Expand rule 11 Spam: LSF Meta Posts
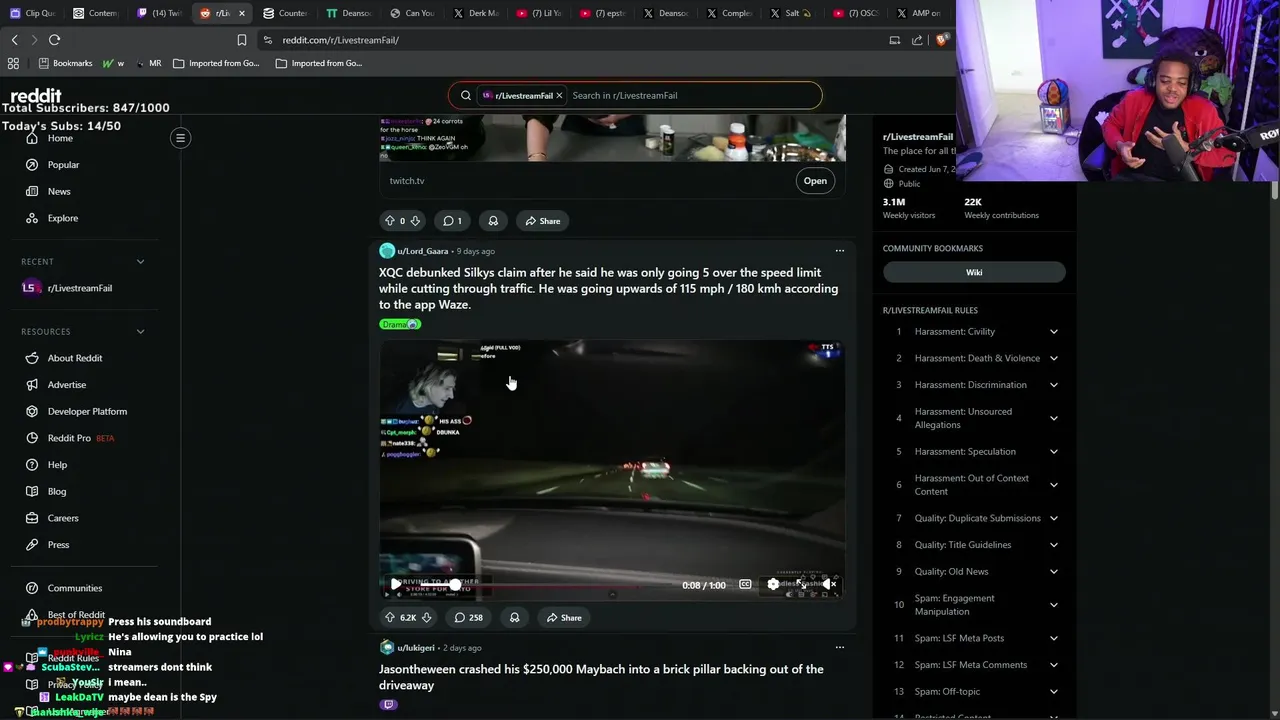This screenshot has height=720, width=1280. pos(1053,638)
